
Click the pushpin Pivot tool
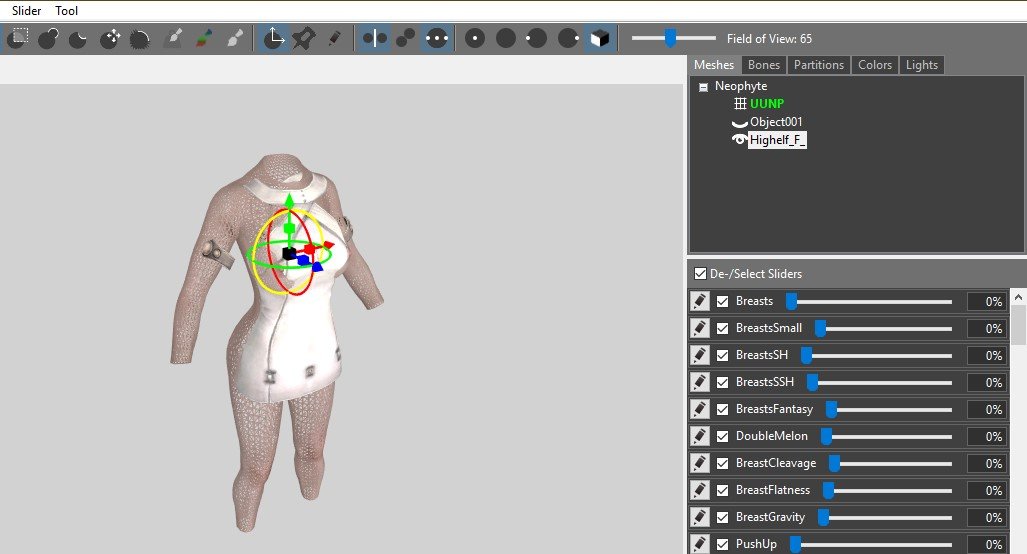click(x=303, y=38)
